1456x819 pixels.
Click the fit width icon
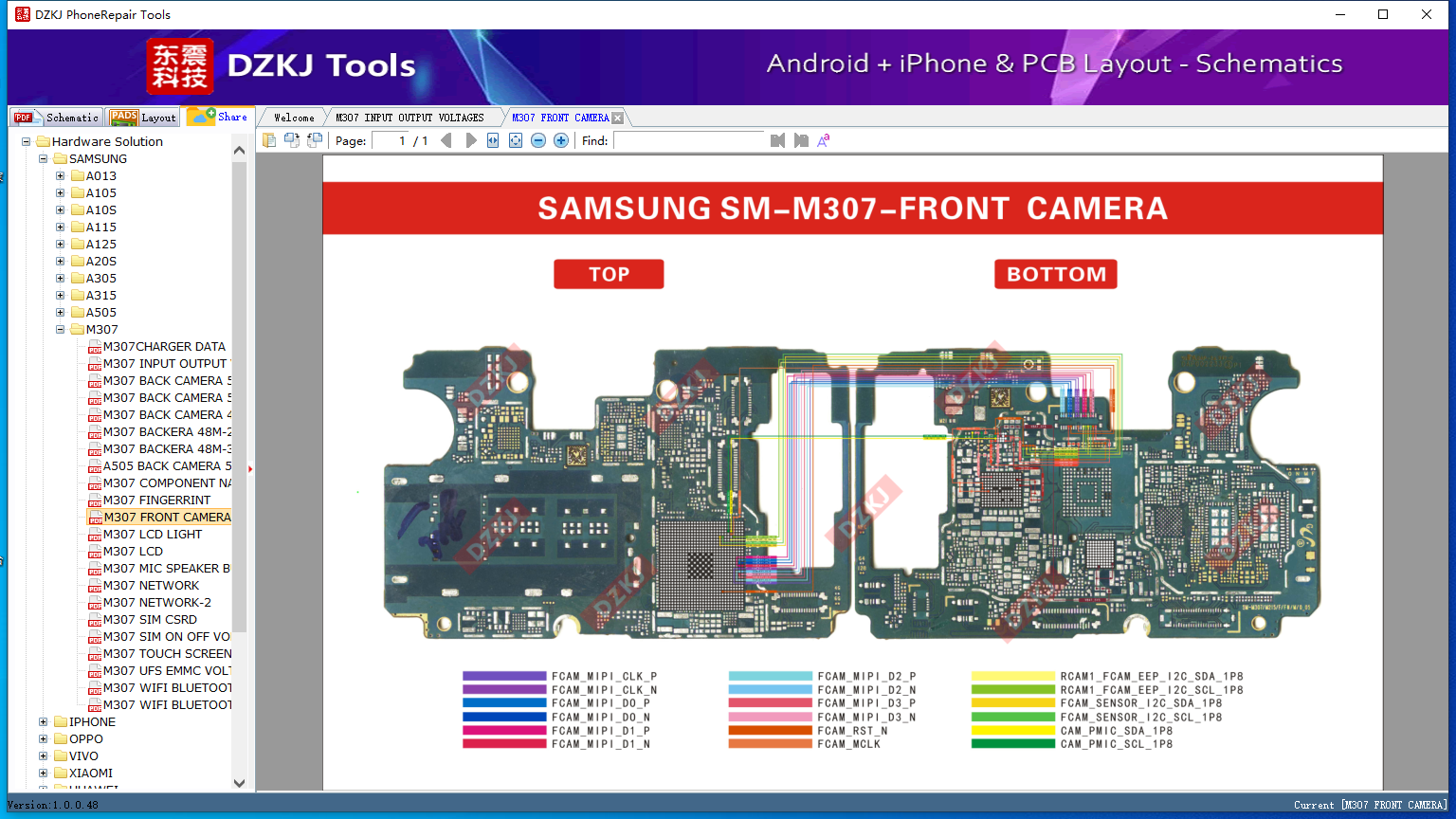tap(493, 140)
